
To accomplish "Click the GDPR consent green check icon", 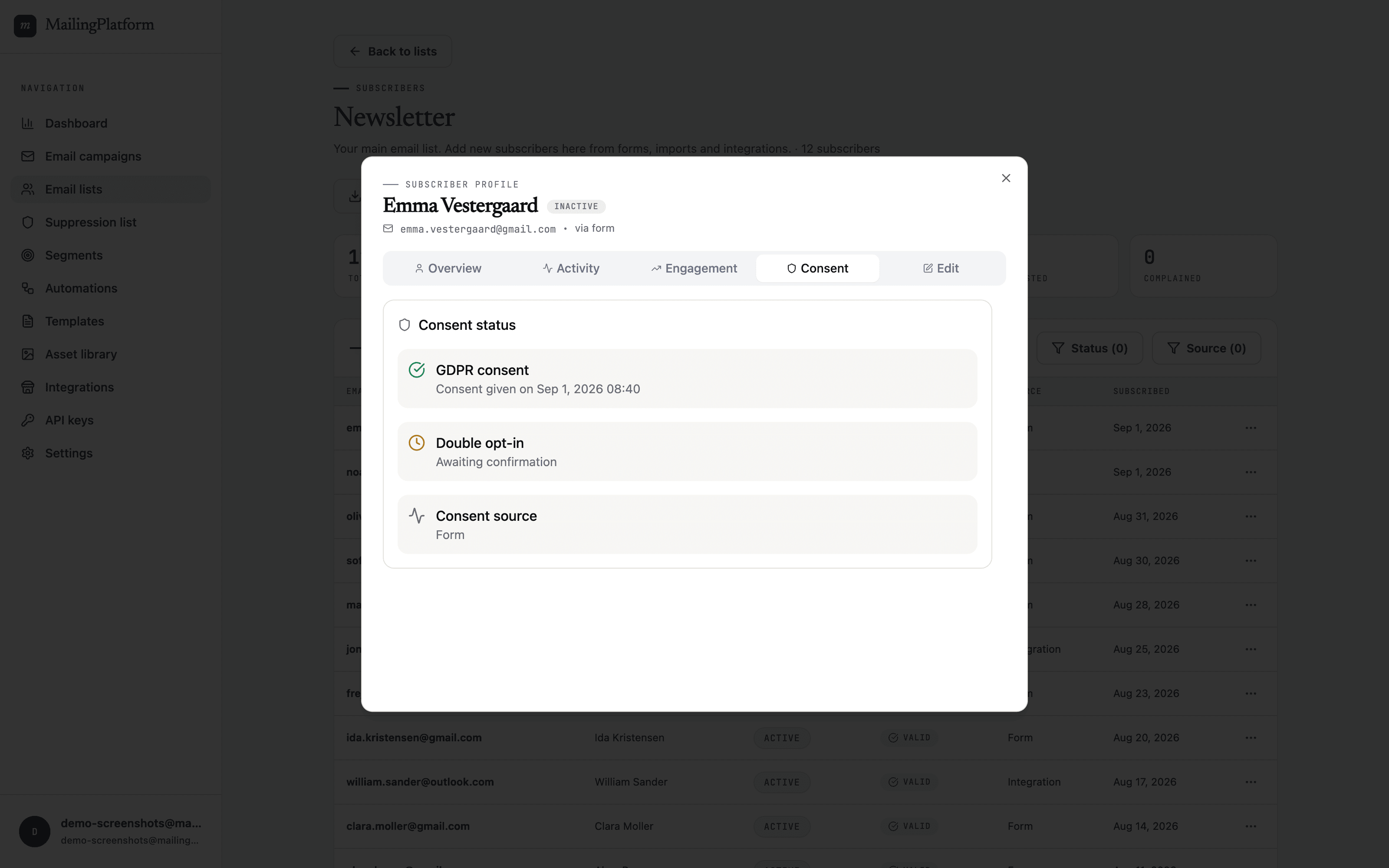I will [417, 370].
